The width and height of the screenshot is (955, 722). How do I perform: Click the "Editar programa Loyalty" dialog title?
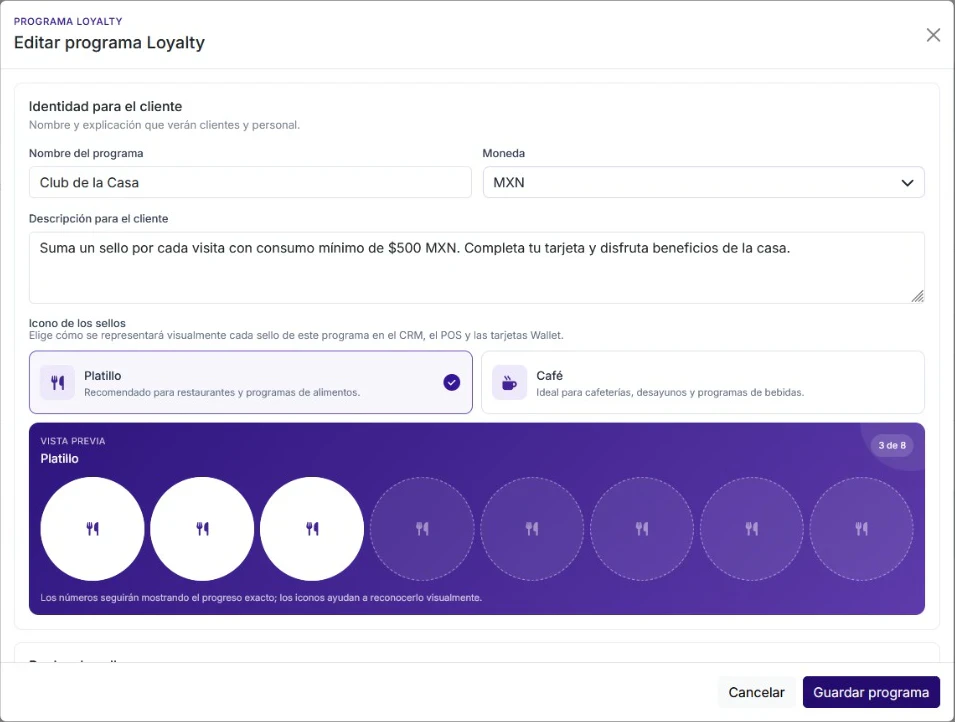pyautogui.click(x=110, y=43)
